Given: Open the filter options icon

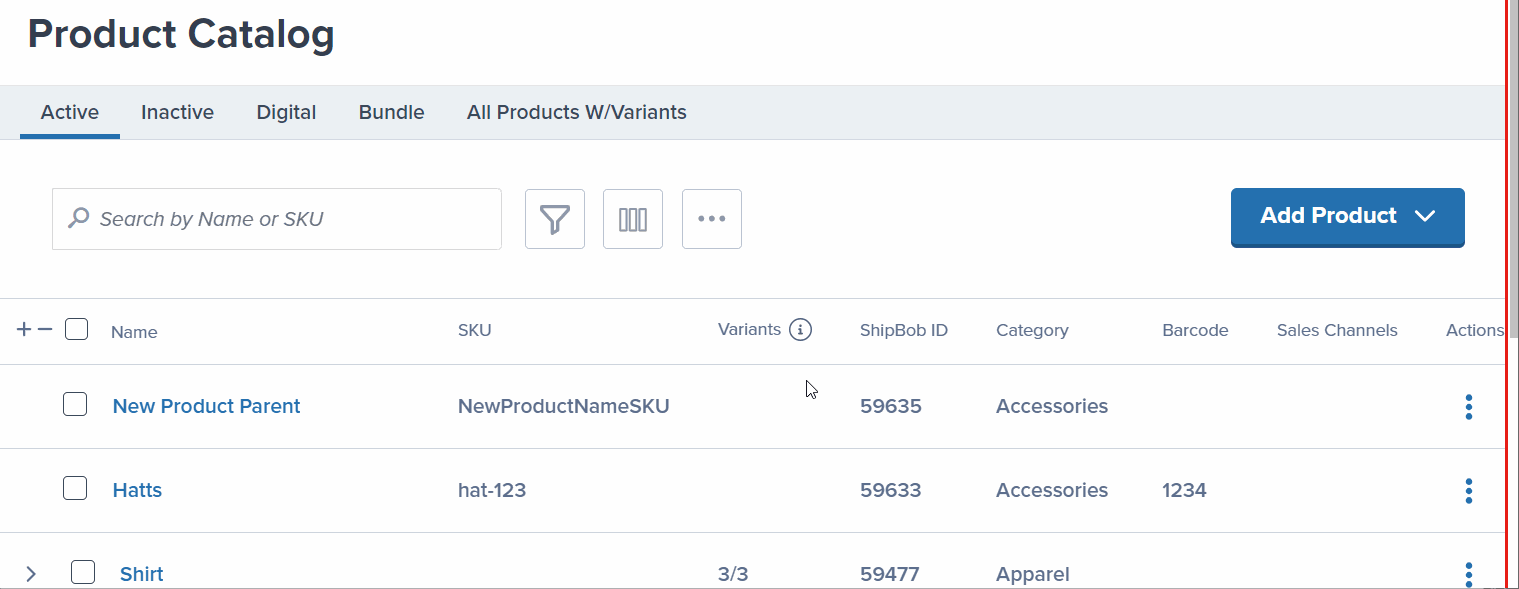Looking at the screenshot, I should [554, 218].
